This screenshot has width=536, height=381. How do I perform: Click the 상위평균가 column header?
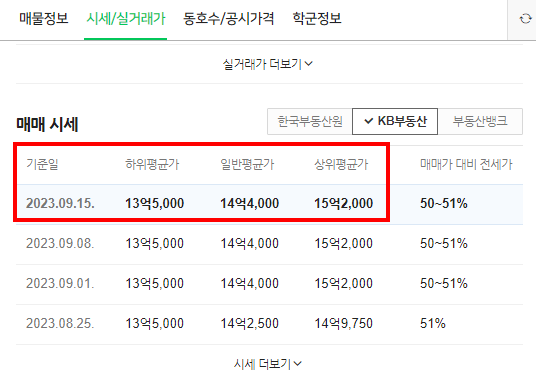point(341,164)
